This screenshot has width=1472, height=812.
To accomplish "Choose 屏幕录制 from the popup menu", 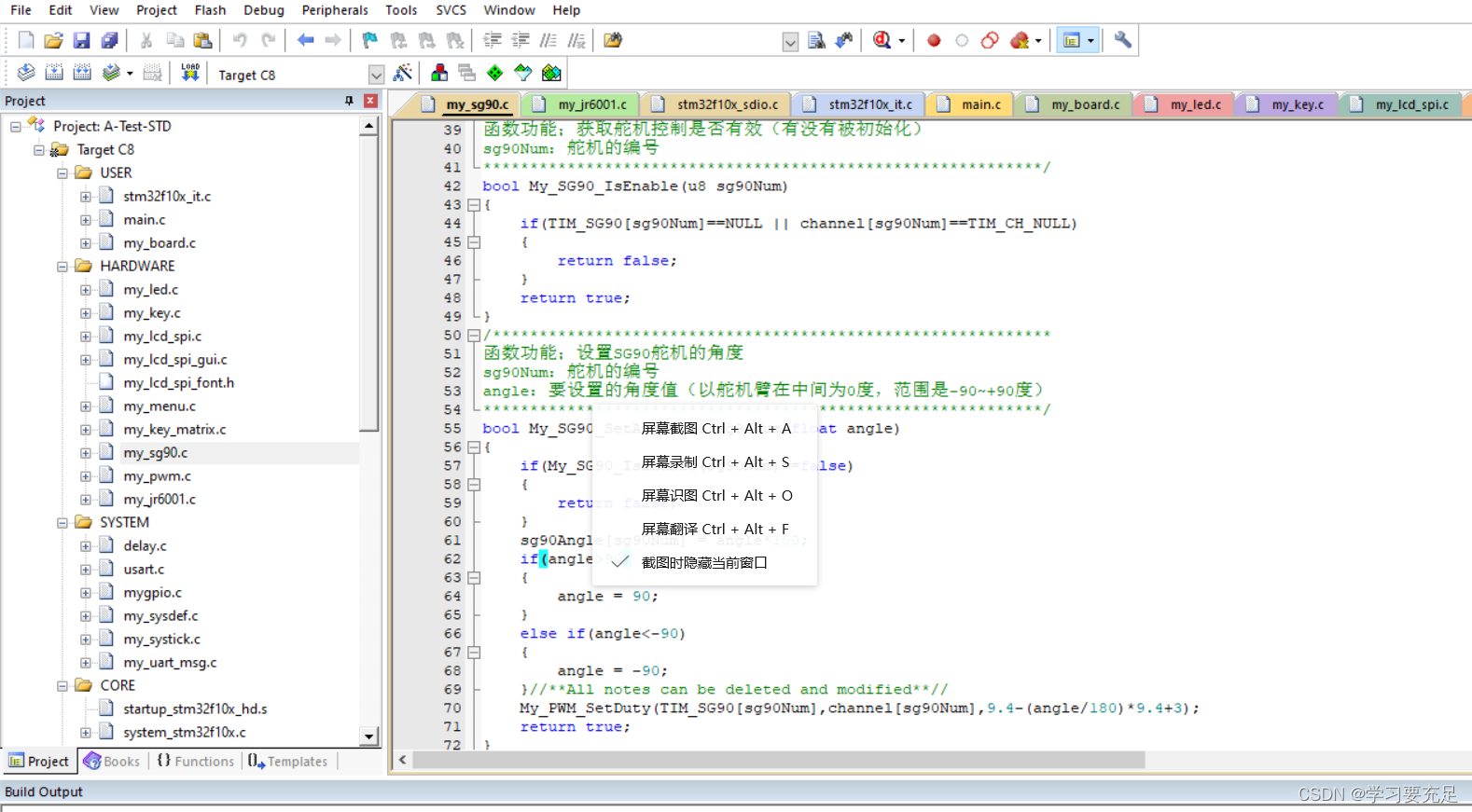I will [x=704, y=461].
